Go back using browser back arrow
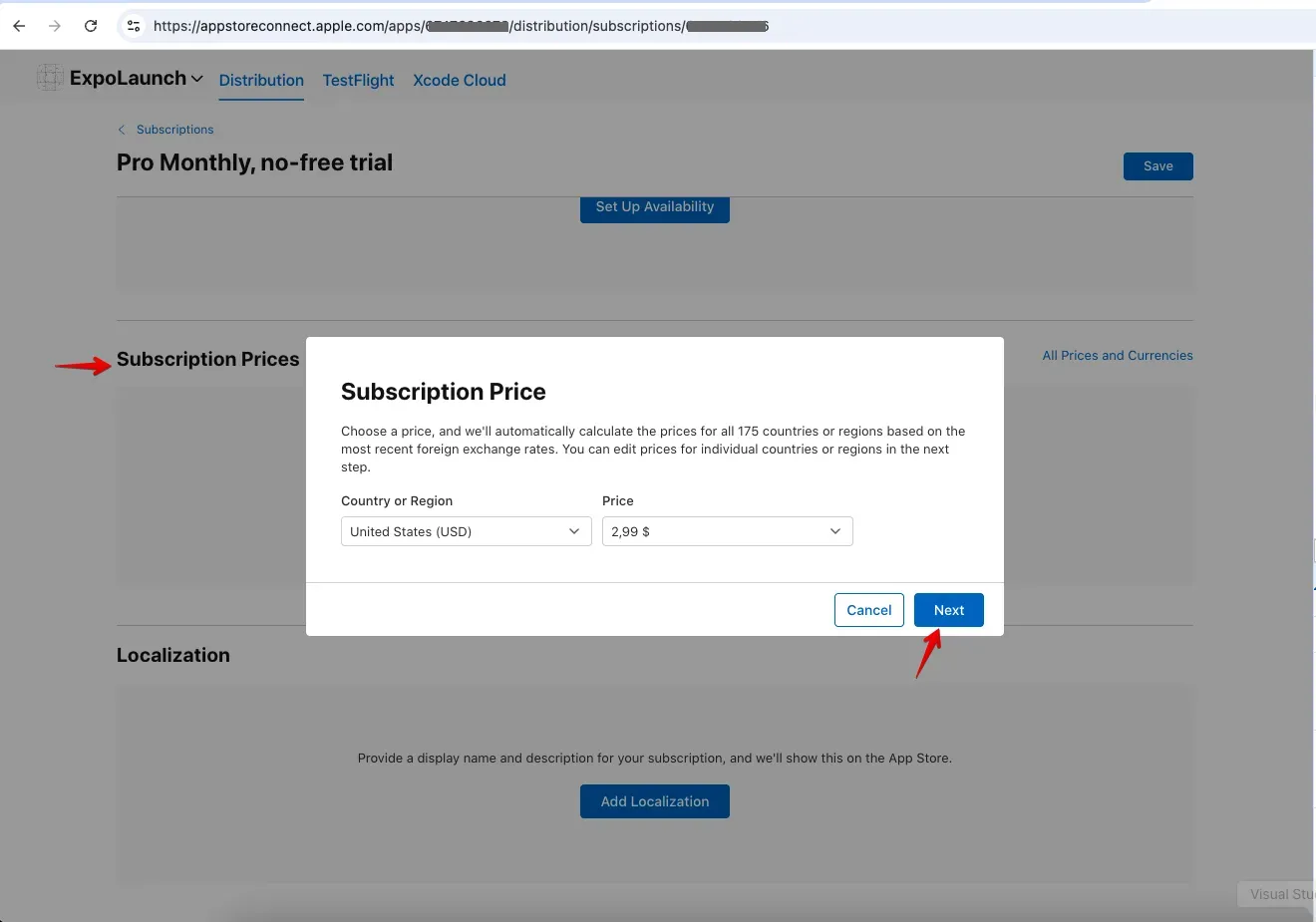1316x922 pixels. tap(19, 26)
